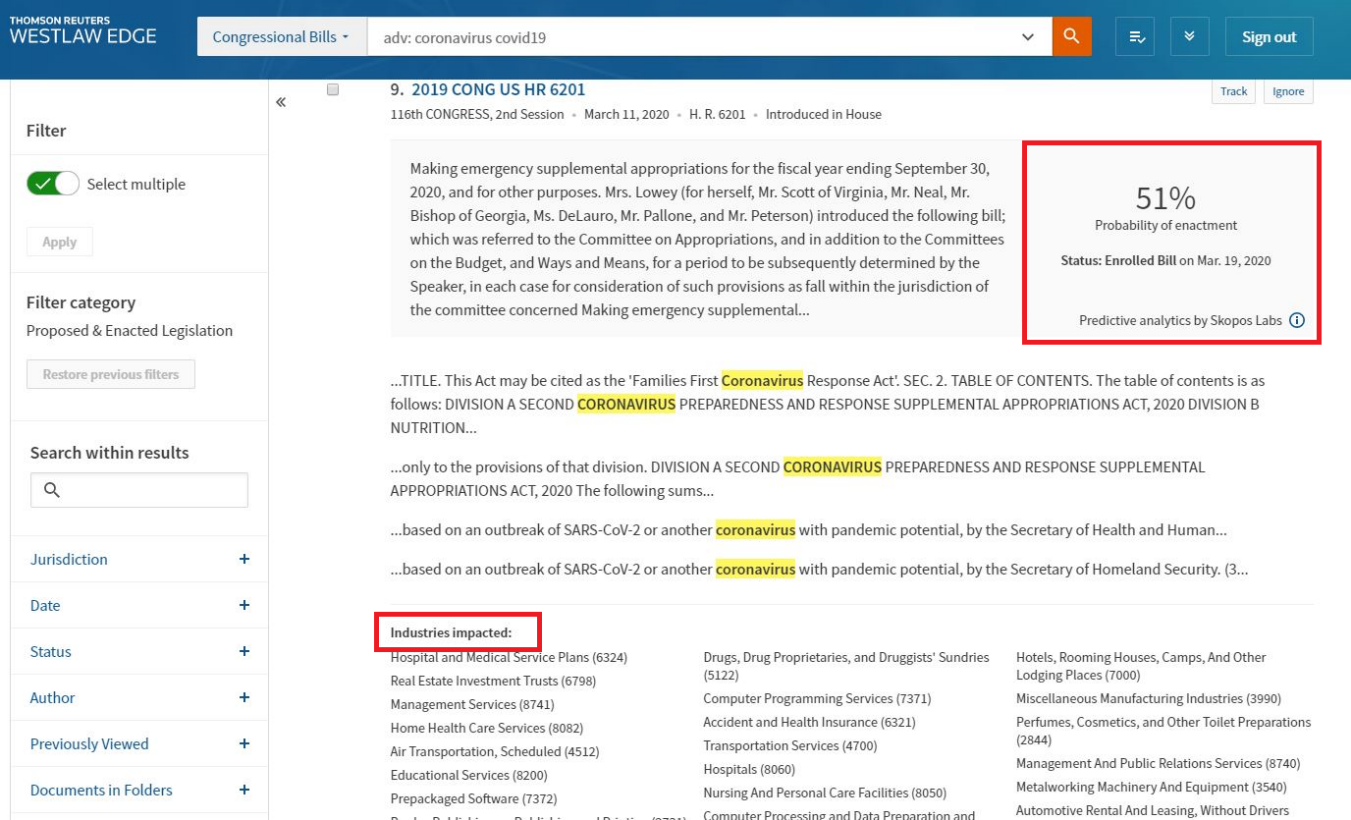
Task: Click the select-all checklist icon in header
Action: [x=1136, y=37]
